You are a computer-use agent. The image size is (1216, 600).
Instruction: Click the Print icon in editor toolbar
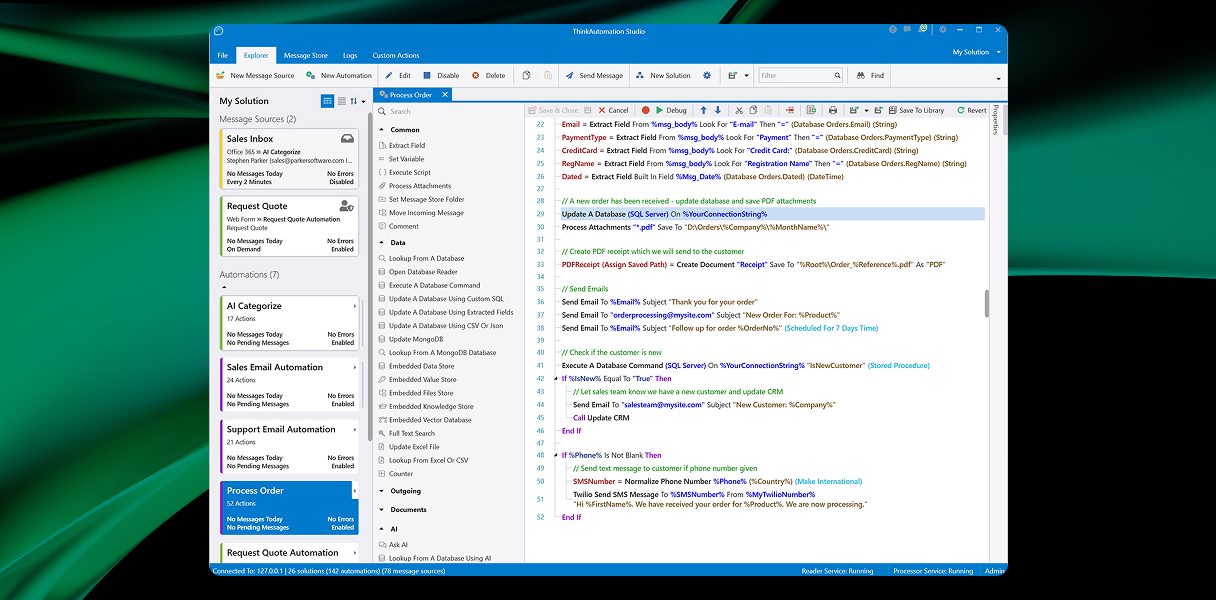pyautogui.click(x=832, y=110)
